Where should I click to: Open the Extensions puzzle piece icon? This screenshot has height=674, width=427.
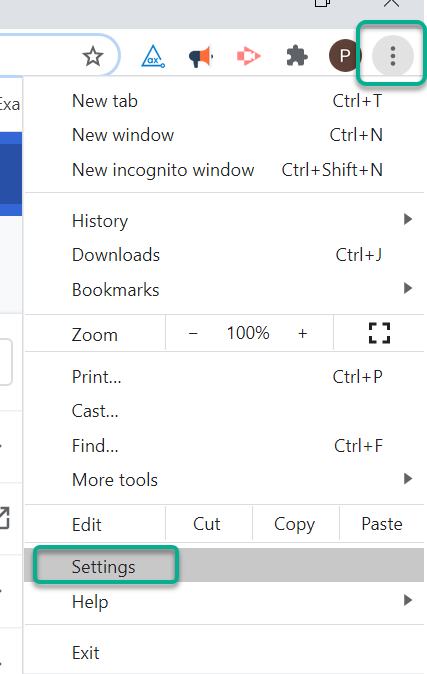point(297,56)
